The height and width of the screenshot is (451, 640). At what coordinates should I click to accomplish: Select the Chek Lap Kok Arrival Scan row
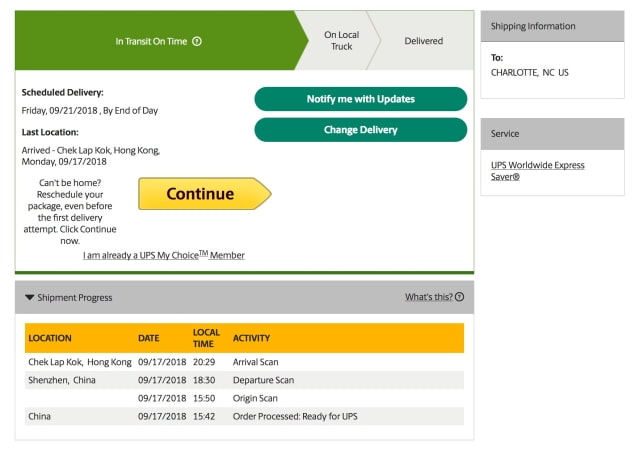(x=244, y=362)
